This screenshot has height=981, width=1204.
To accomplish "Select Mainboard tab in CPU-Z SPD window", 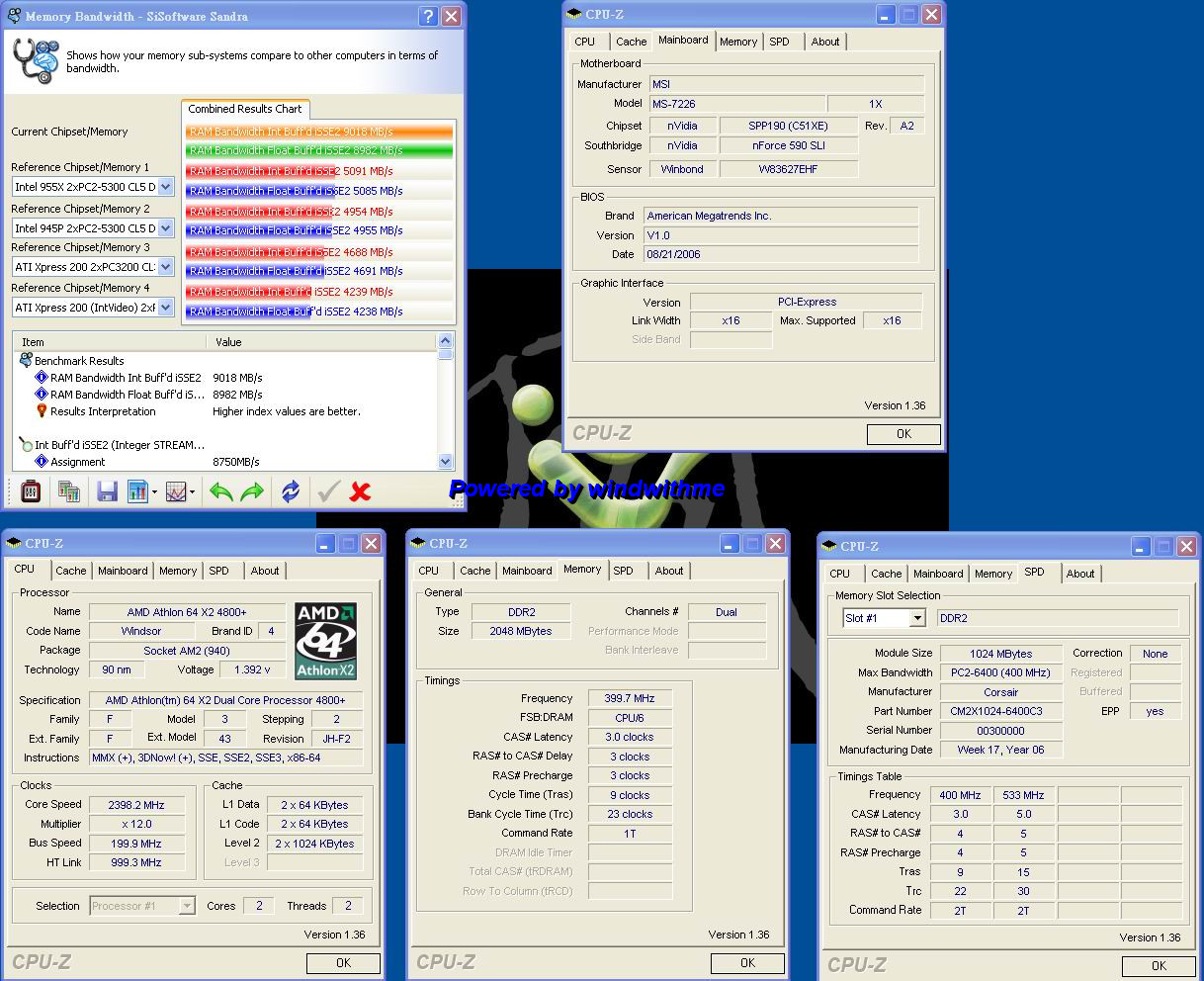I will (938, 574).
